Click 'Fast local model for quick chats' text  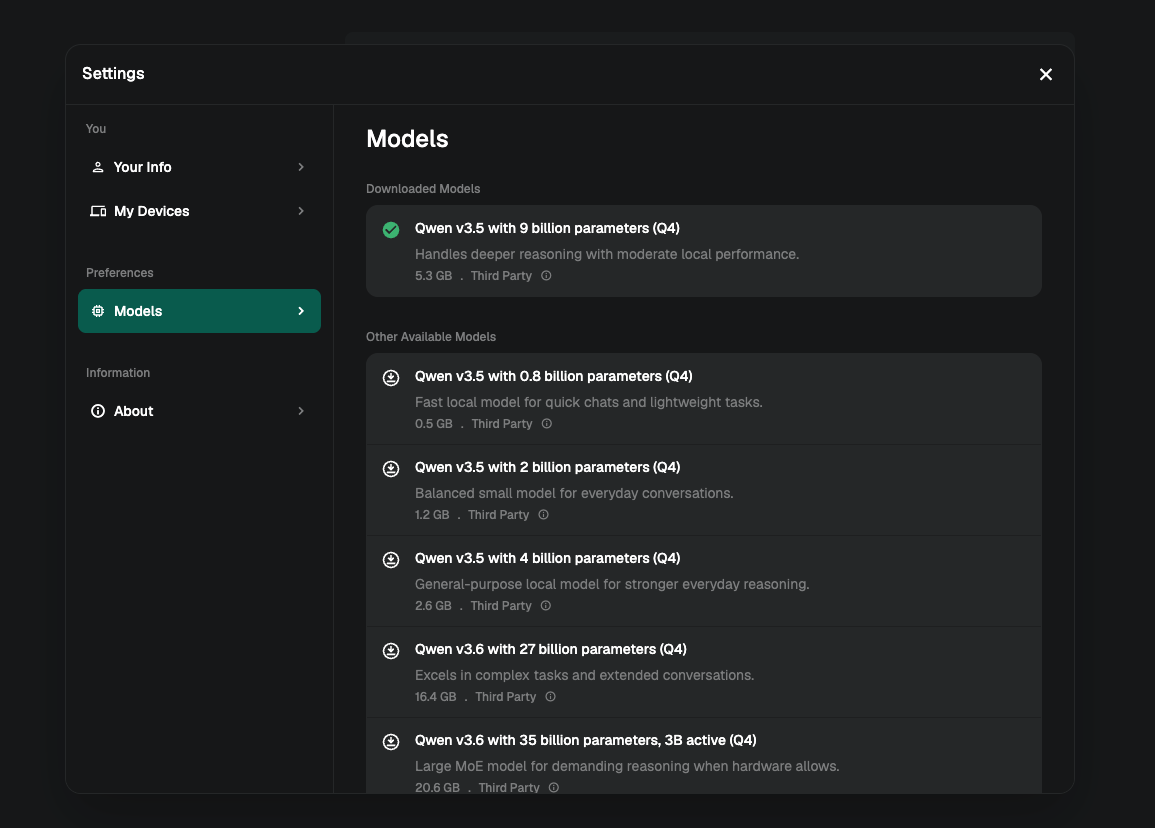click(x=589, y=402)
